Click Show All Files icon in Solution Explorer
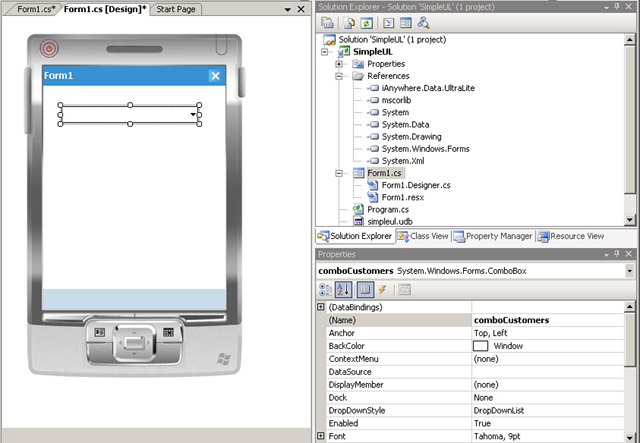The height and width of the screenshot is (443, 640). click(x=349, y=23)
